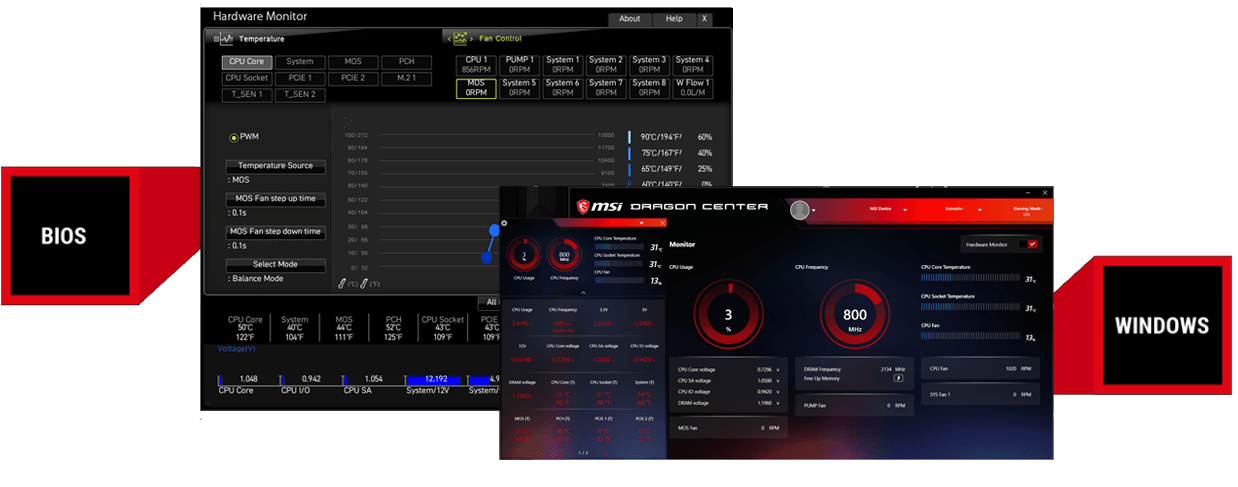Select the CPU Socket temperature sensor
Screen dimensions: 1238x487
click(246, 78)
